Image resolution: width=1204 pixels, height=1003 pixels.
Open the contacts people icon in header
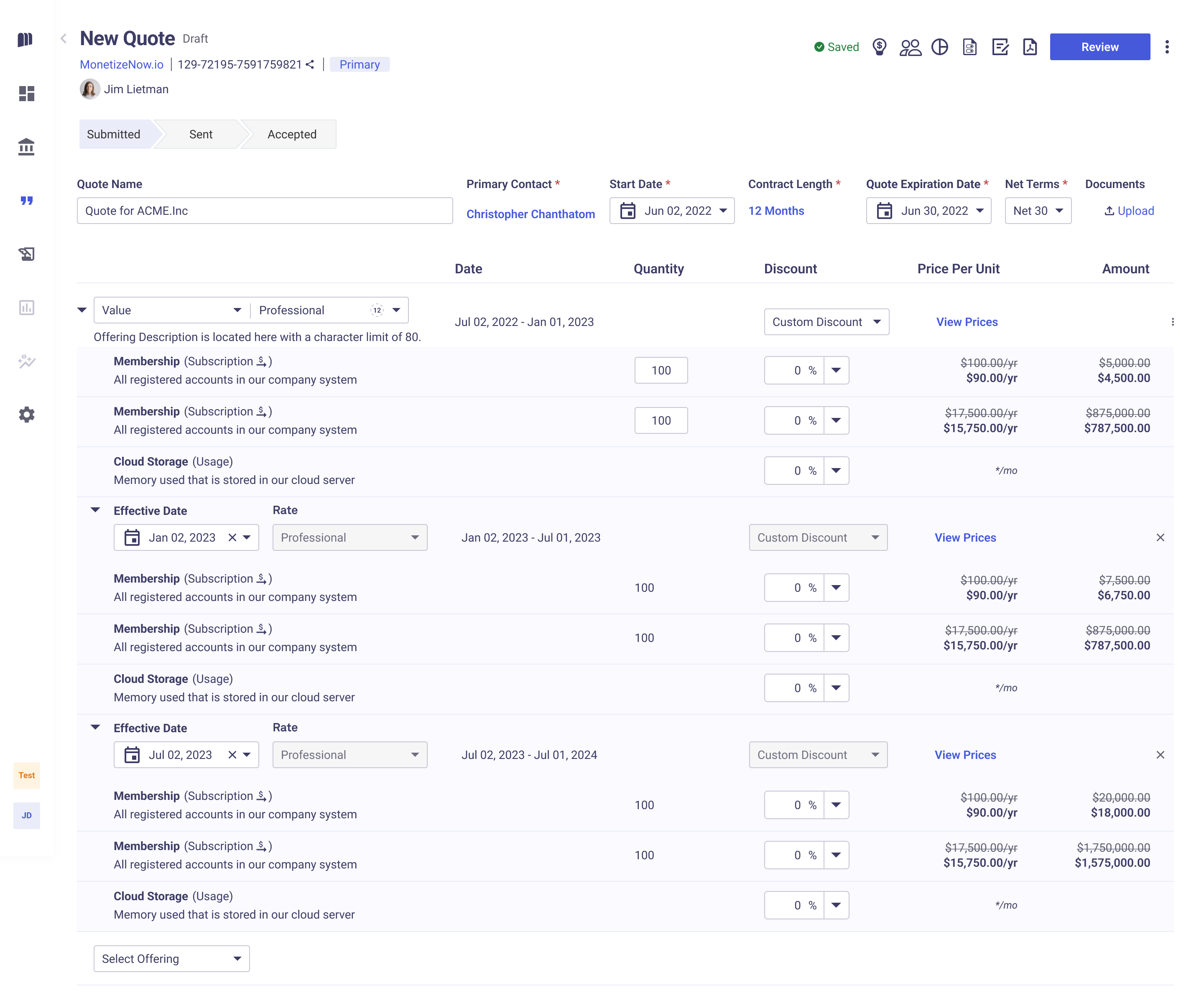click(910, 47)
